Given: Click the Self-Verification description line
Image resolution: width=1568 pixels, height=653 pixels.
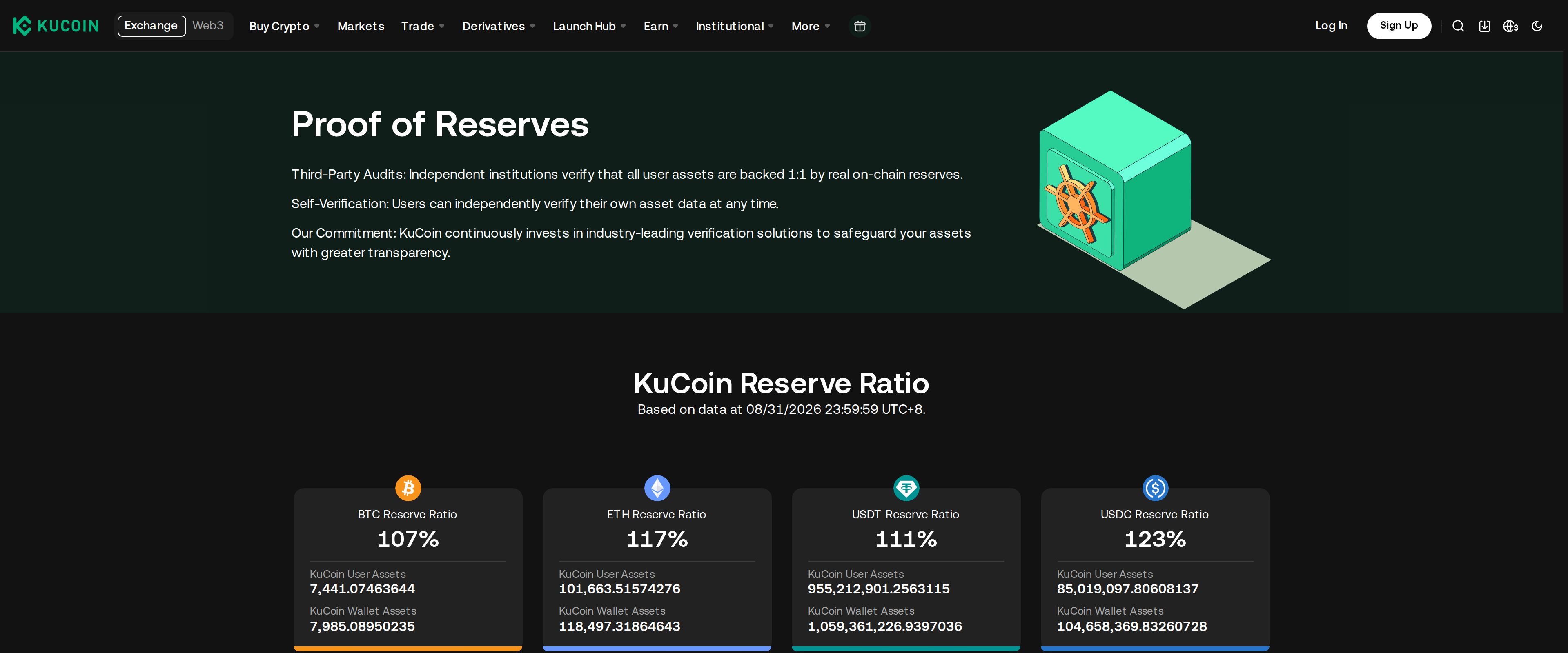Looking at the screenshot, I should pyautogui.click(x=535, y=204).
